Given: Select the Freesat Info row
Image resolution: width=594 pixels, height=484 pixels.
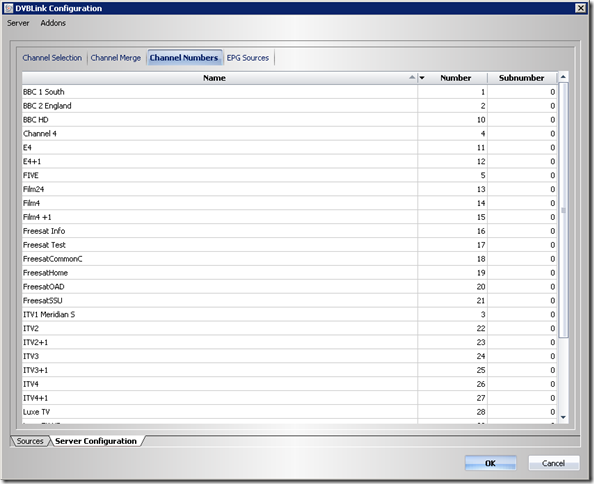Looking at the screenshot, I should [289, 231].
